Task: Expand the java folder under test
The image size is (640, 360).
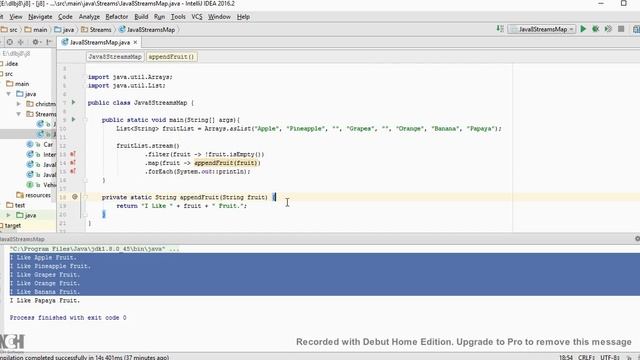Action: click(x=9, y=215)
